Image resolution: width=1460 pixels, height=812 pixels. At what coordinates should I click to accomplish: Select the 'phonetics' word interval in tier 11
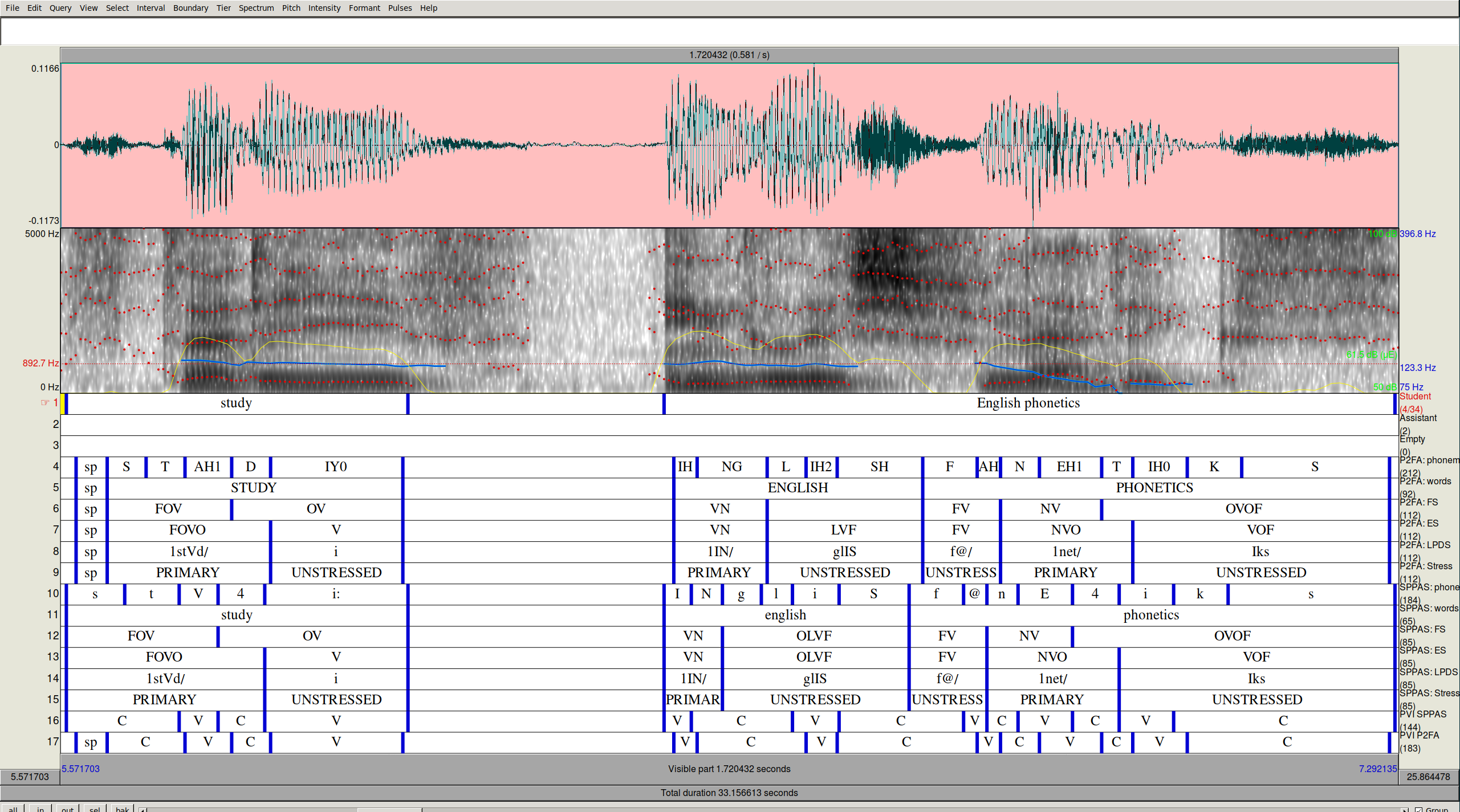tap(1151, 615)
